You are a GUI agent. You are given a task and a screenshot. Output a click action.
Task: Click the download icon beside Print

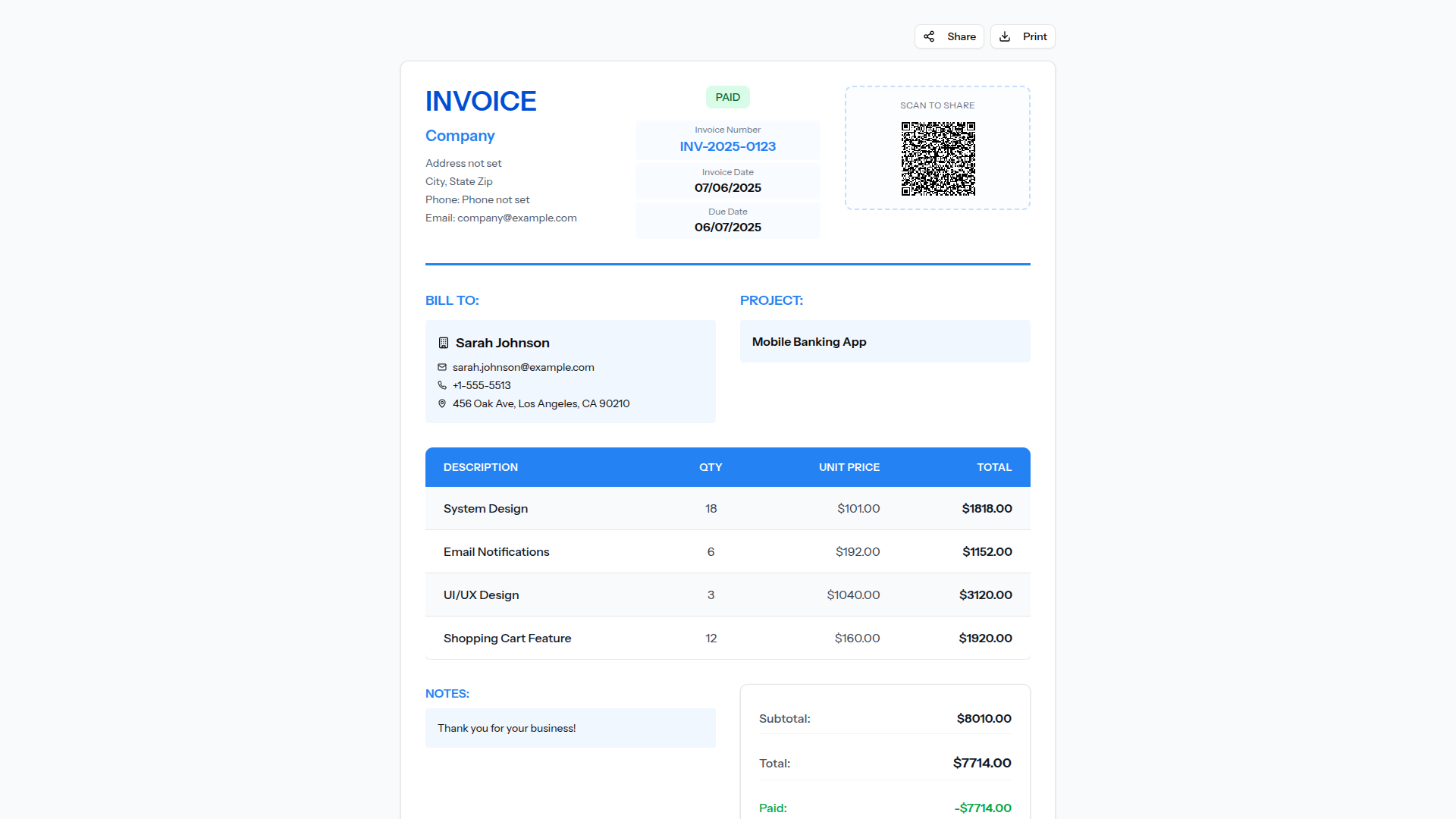tap(1005, 36)
